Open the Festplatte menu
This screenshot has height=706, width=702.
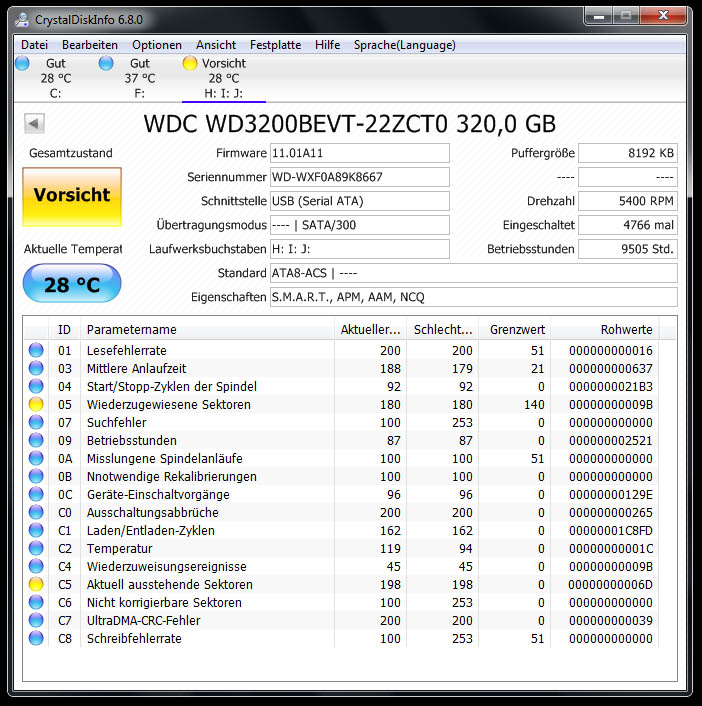[275, 45]
